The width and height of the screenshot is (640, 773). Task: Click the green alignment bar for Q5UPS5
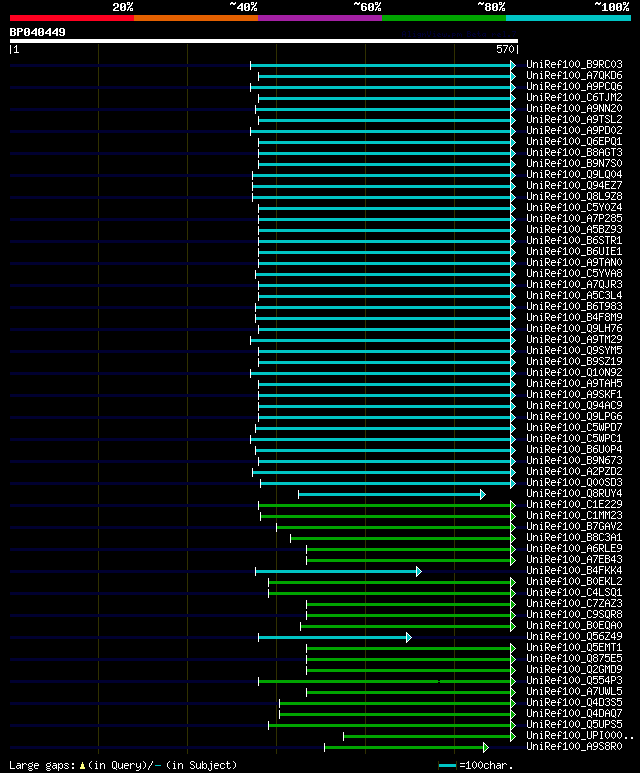(390, 725)
